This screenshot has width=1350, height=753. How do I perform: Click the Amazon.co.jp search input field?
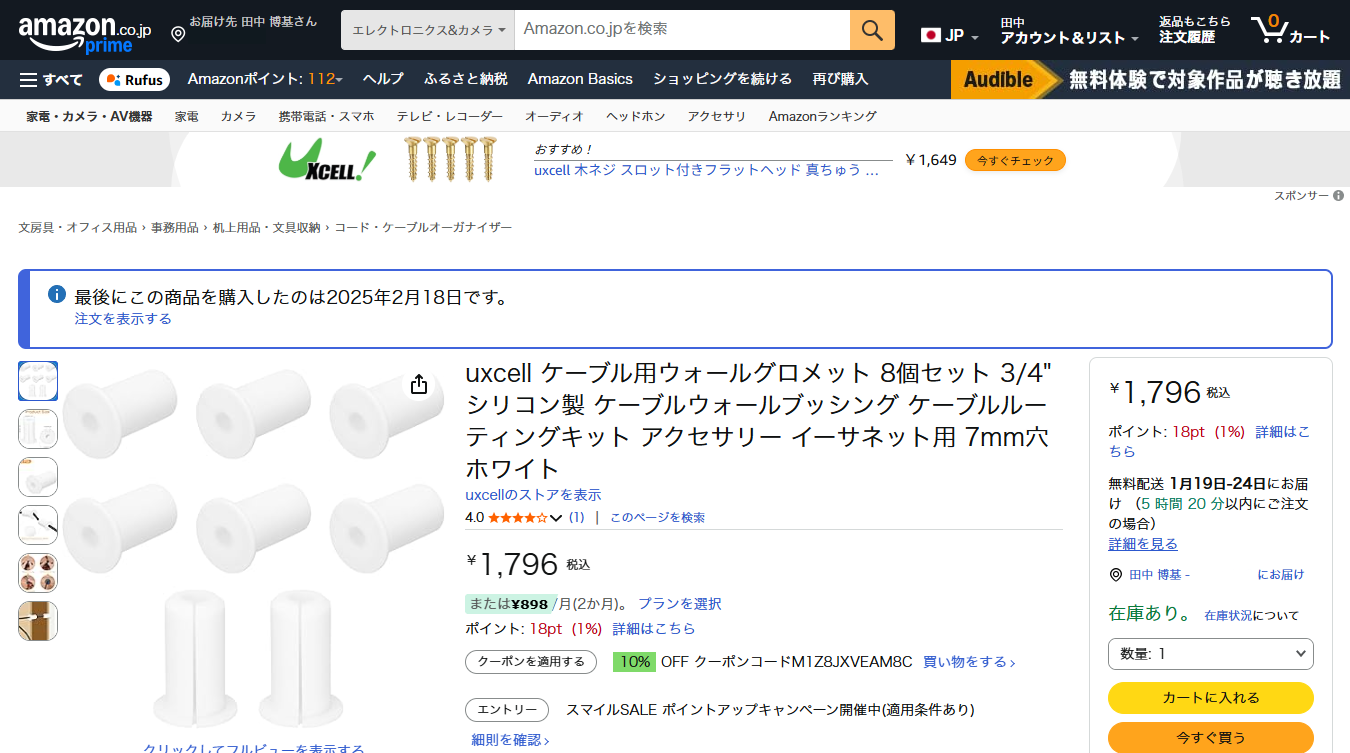click(681, 30)
